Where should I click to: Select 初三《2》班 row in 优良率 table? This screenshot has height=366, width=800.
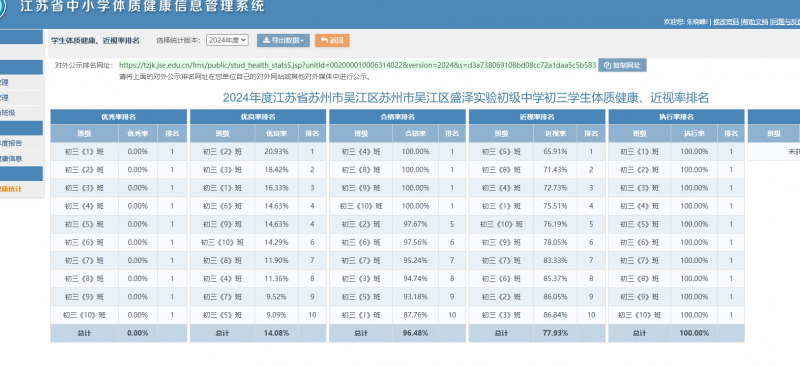tap(258, 152)
